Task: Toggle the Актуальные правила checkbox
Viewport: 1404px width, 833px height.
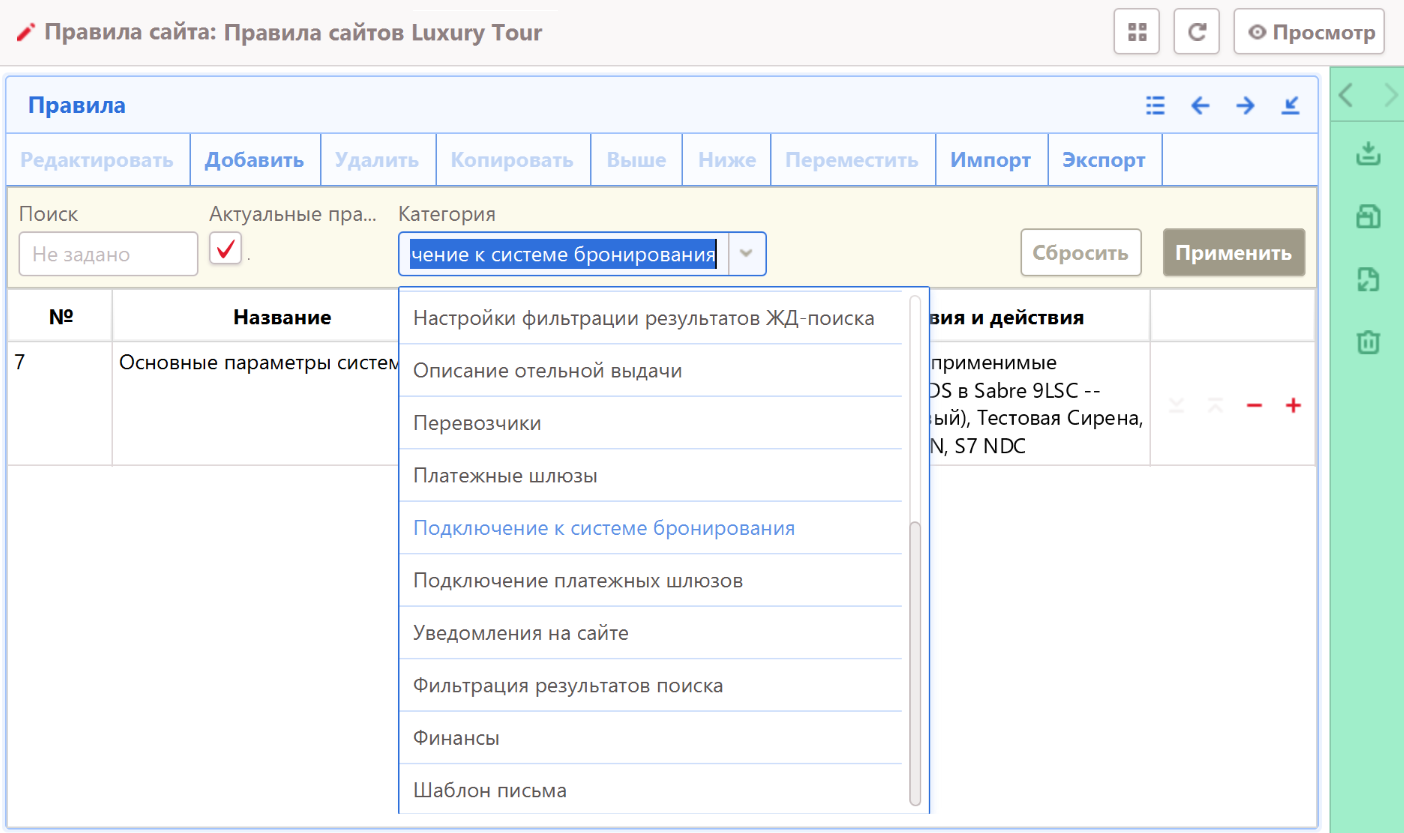Action: pos(226,249)
